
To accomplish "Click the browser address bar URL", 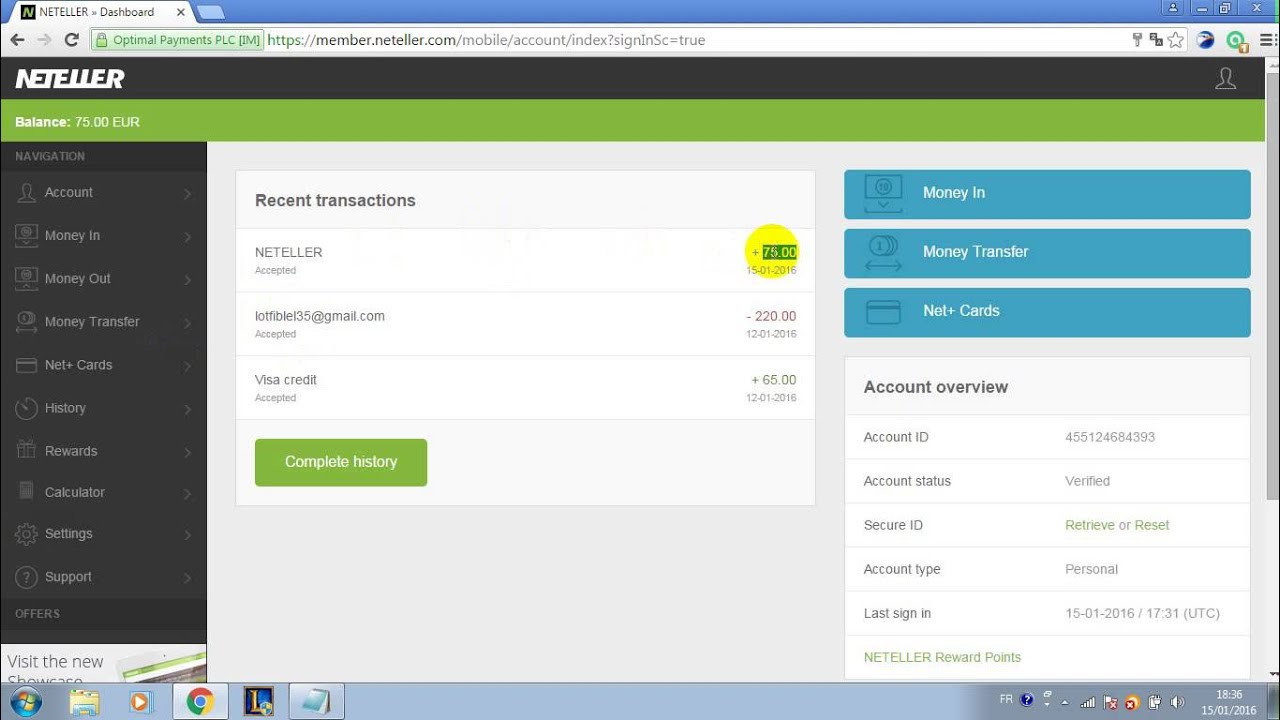I will (486, 40).
